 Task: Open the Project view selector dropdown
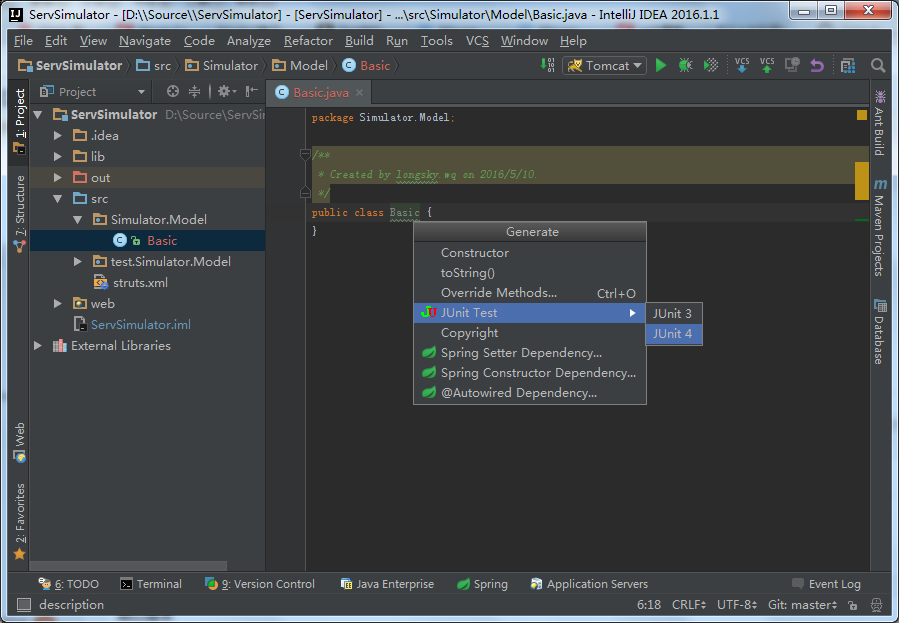point(92,92)
